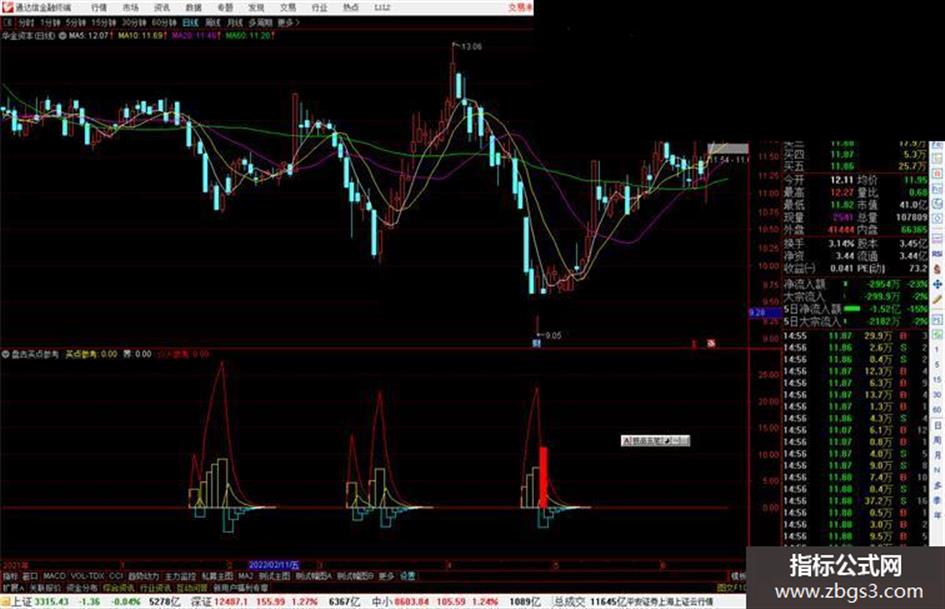Click the 最高 value 12.27

[x=841, y=192]
